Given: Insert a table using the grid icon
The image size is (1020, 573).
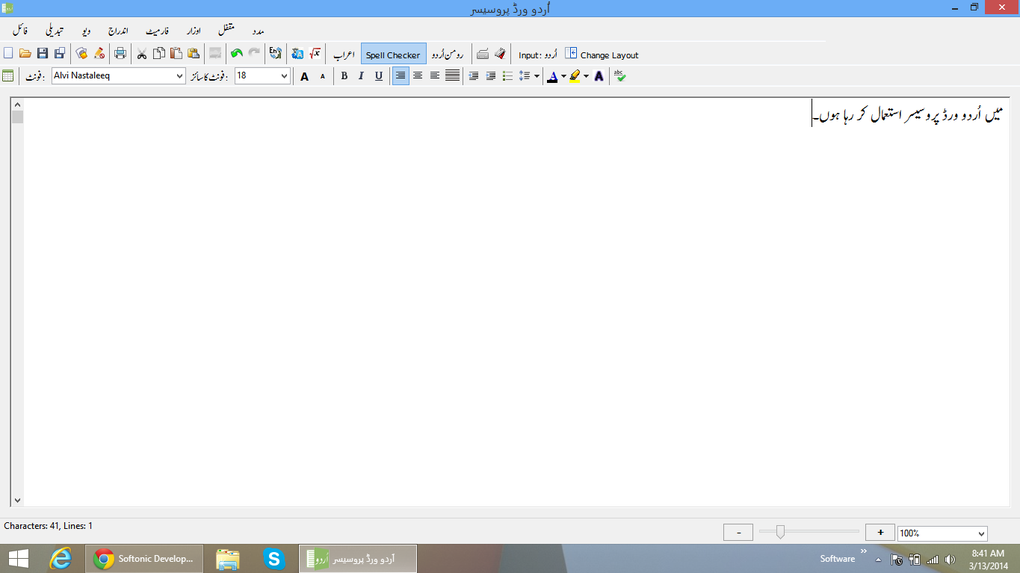Looking at the screenshot, I should pos(8,75).
